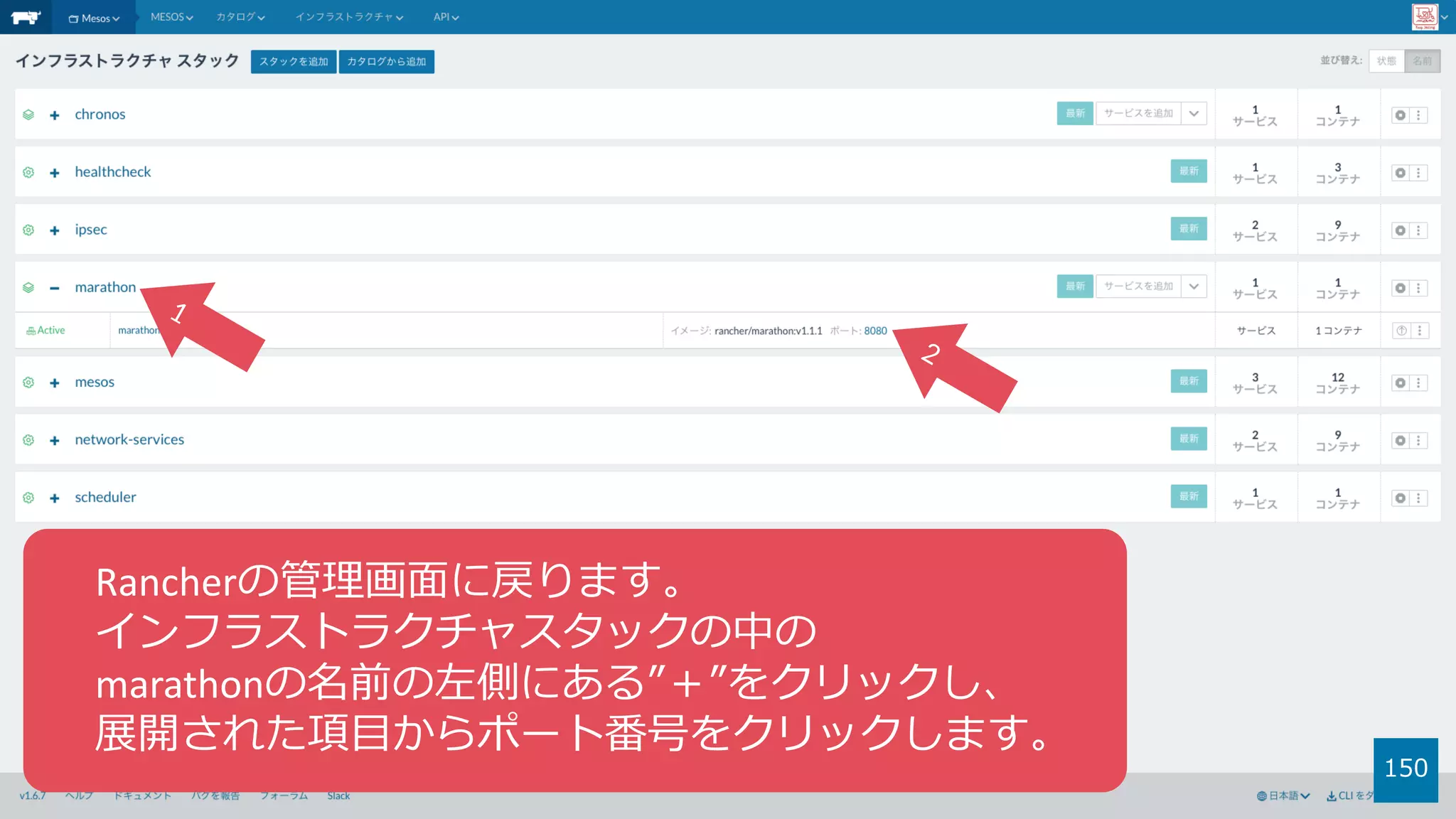This screenshot has height=819, width=1456.
Task: Click the mesos stack state icon
Action: coord(28,382)
